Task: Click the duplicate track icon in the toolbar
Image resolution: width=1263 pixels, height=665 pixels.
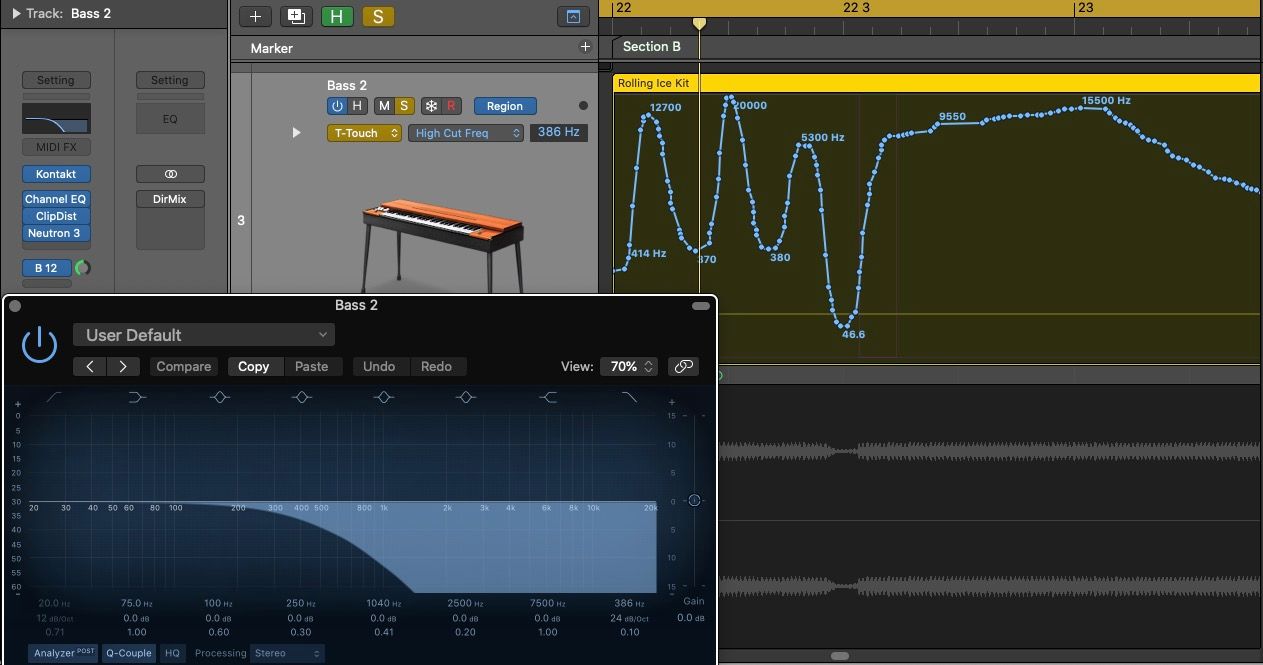Action: [295, 16]
